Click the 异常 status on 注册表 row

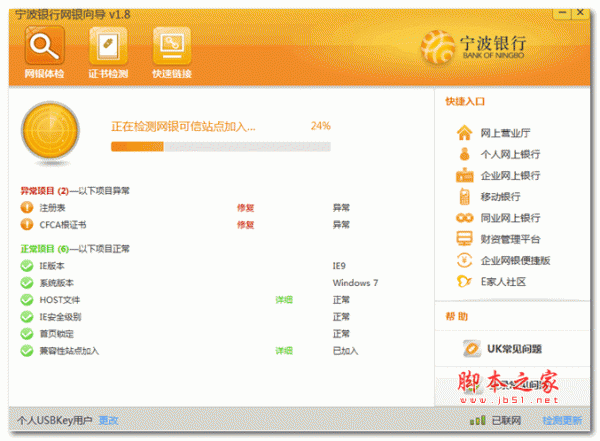(x=341, y=208)
